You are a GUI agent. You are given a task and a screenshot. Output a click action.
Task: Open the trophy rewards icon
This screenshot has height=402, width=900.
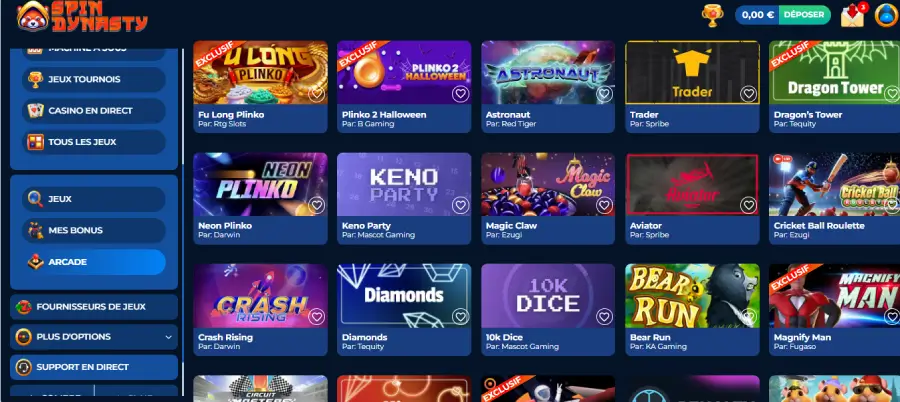coord(712,16)
